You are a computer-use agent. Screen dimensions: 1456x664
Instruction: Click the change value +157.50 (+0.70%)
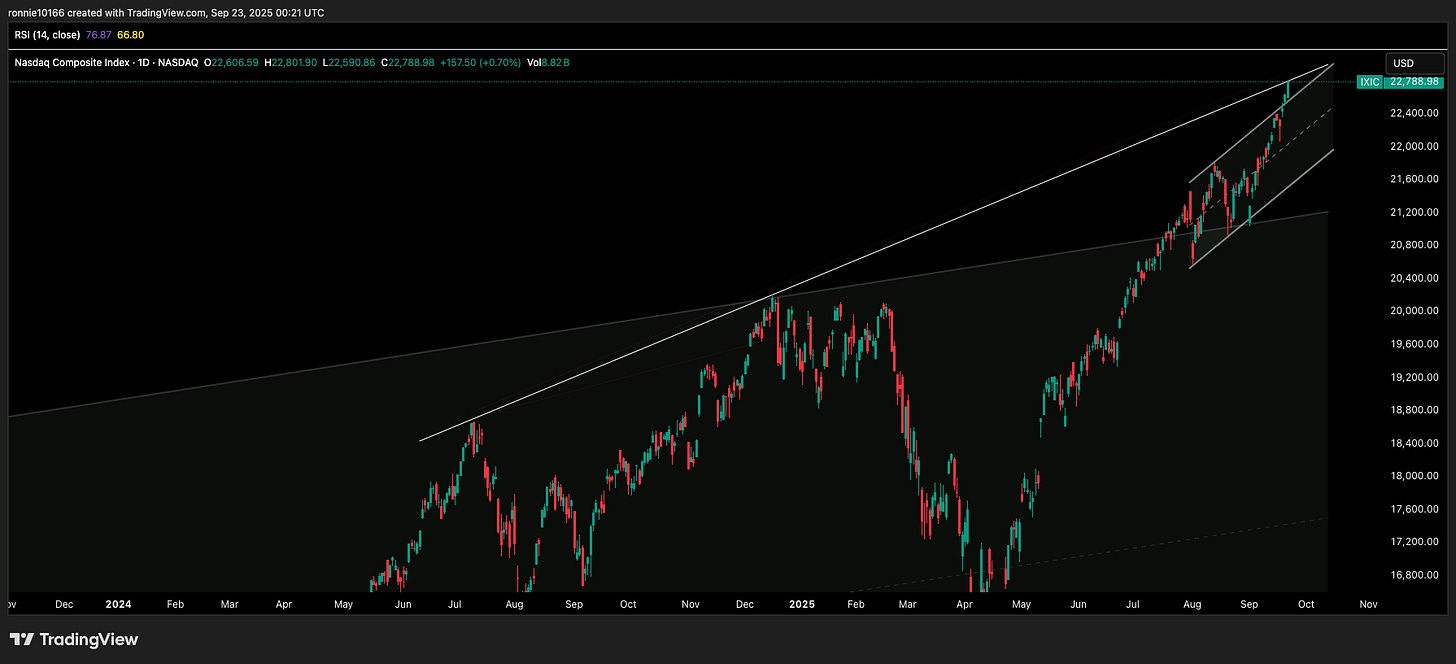click(482, 62)
